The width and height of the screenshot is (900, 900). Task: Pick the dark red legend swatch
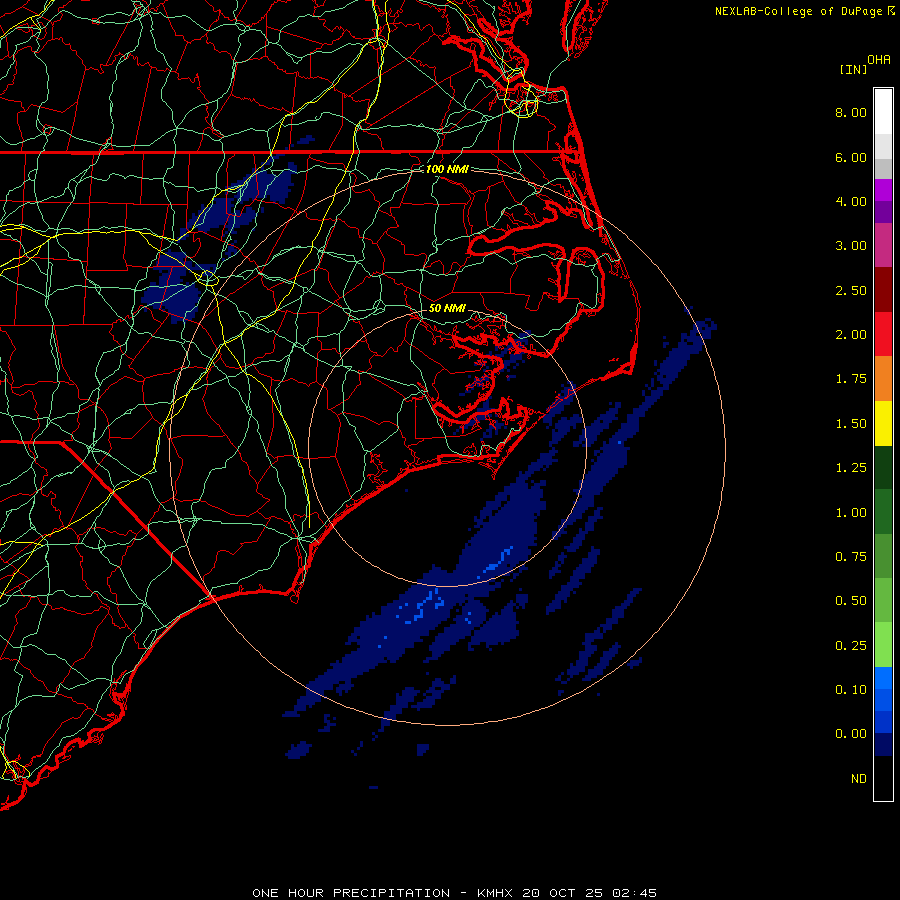pos(883,290)
